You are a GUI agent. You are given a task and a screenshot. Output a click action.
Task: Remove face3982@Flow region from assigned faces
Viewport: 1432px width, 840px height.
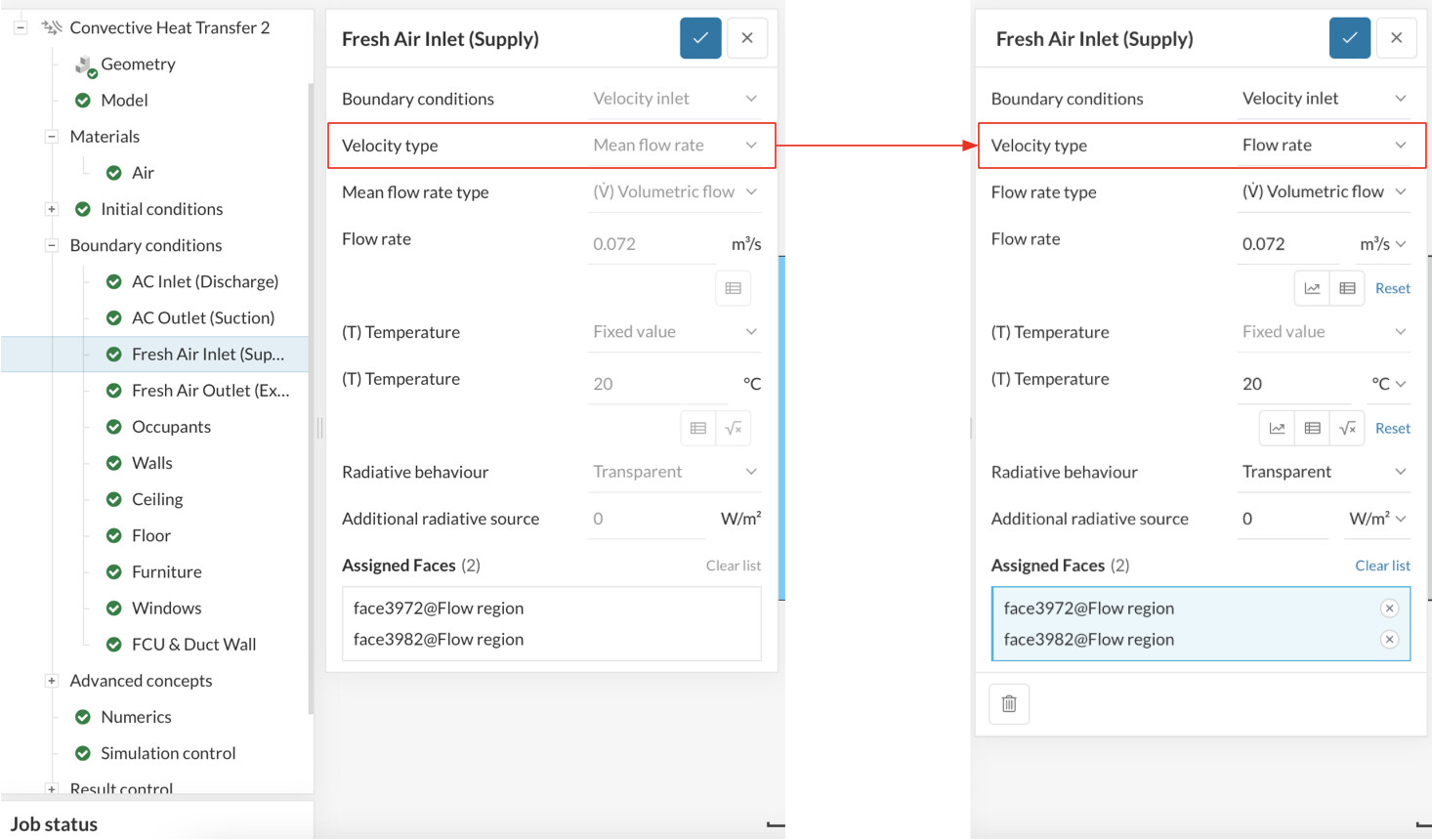point(1389,640)
